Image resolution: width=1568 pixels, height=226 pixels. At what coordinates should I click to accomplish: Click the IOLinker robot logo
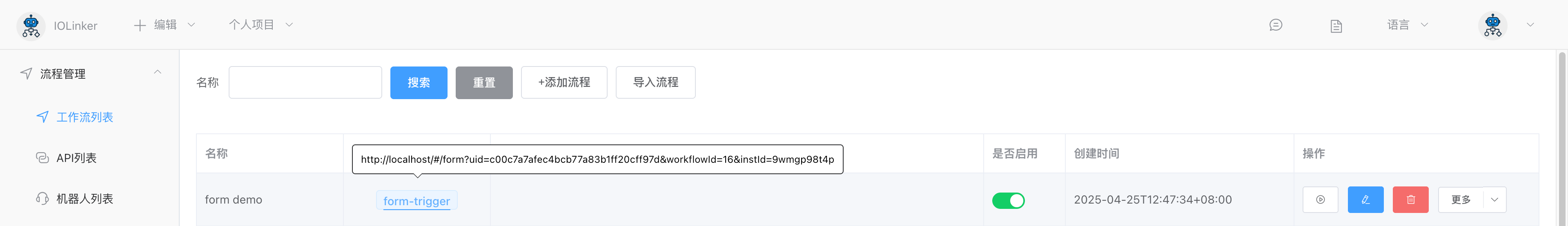coord(31,26)
